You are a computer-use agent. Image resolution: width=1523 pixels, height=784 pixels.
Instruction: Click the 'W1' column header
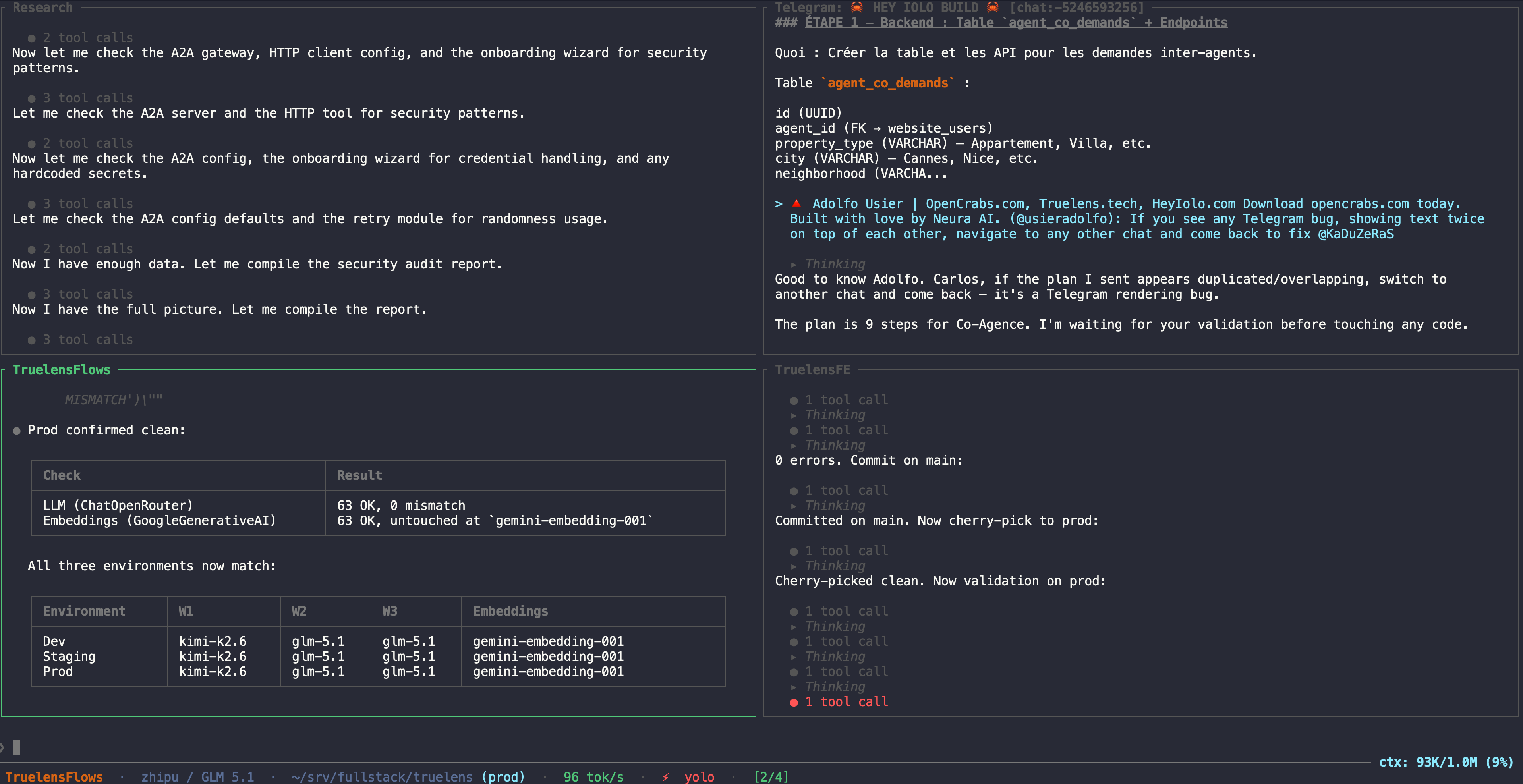(186, 611)
